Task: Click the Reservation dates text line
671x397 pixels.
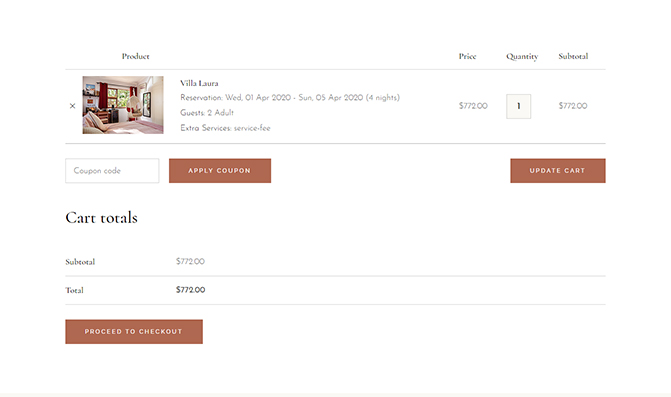Action: pyautogui.click(x=290, y=98)
